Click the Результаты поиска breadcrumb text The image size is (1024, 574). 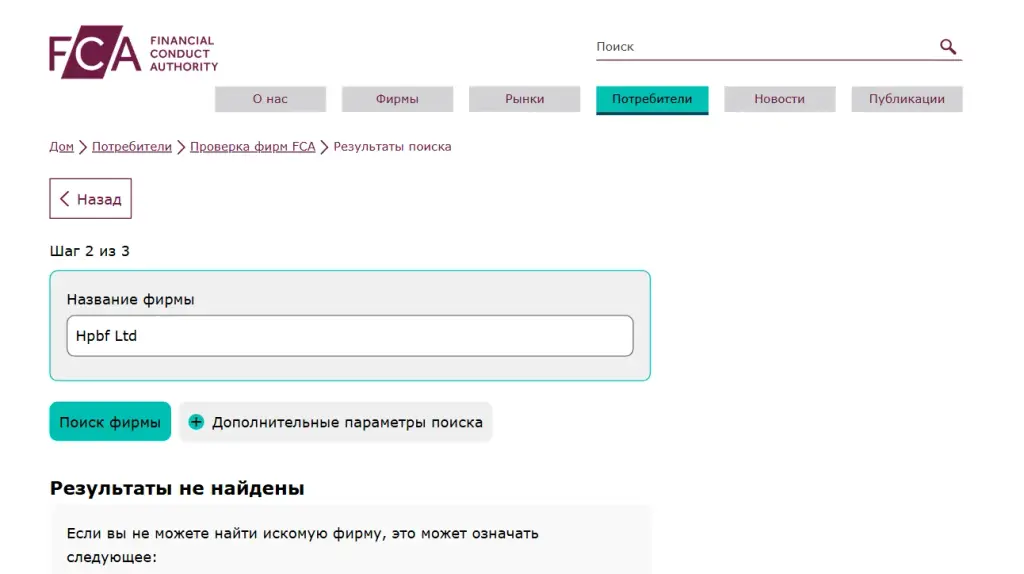click(392, 147)
